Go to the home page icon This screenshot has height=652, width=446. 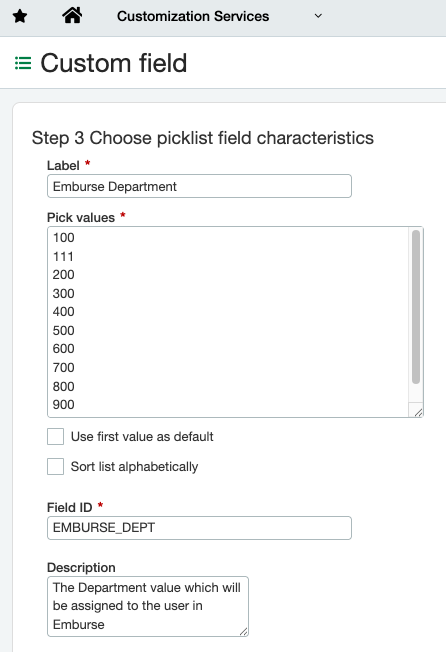pos(72,16)
